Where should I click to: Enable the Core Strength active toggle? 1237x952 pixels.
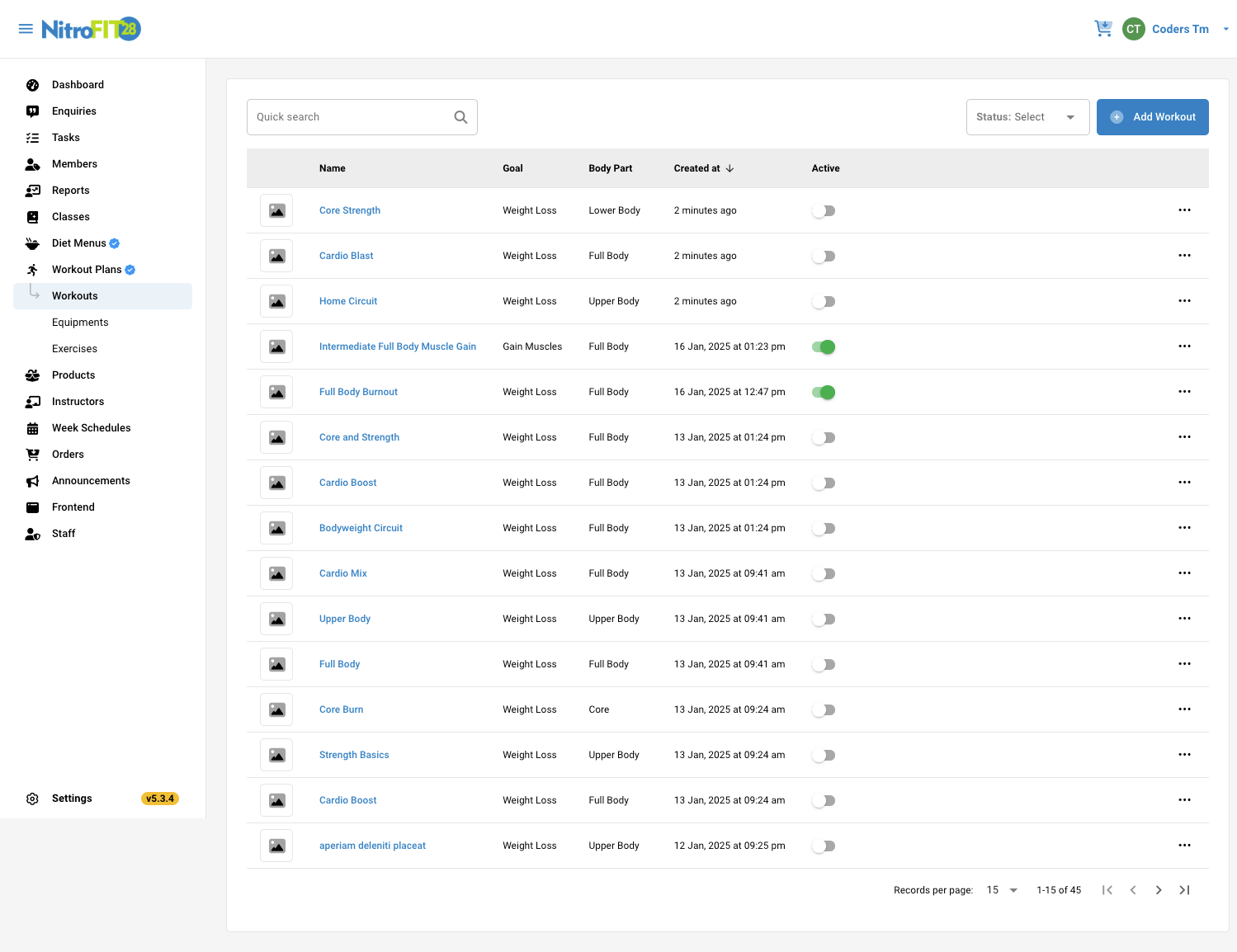point(824,211)
